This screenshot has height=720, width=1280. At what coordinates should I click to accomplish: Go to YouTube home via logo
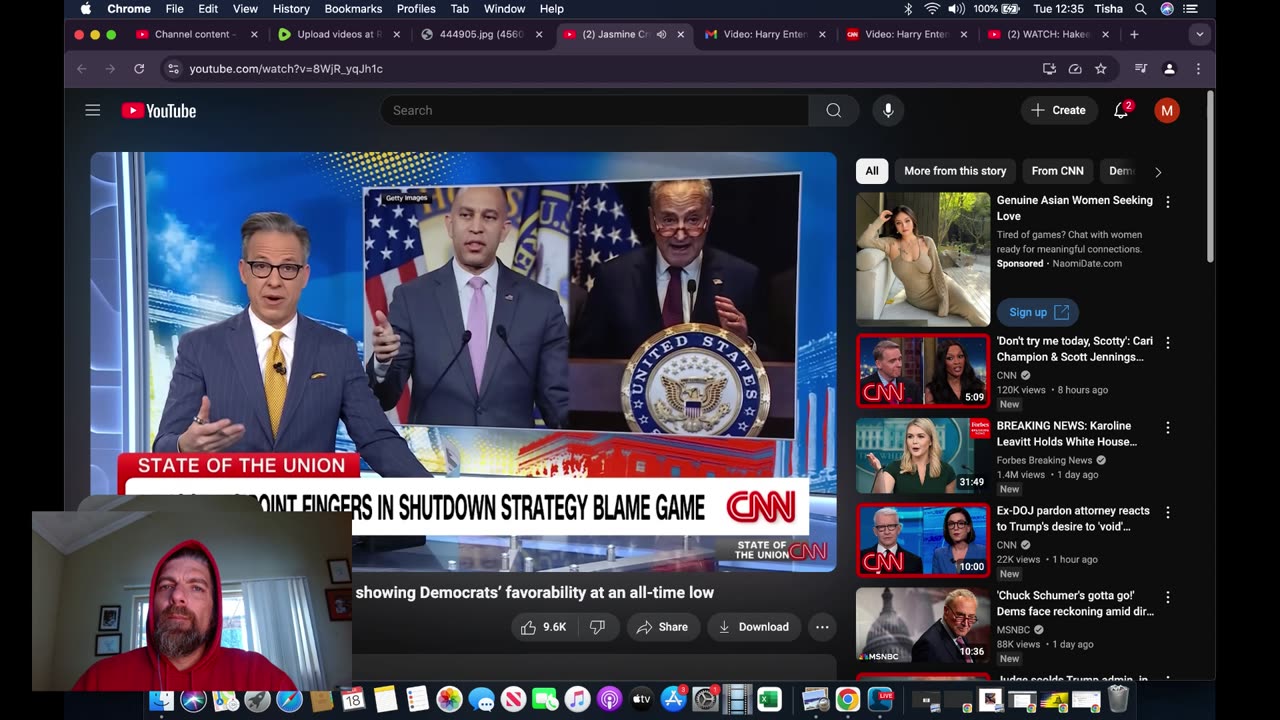pyautogui.click(x=159, y=111)
